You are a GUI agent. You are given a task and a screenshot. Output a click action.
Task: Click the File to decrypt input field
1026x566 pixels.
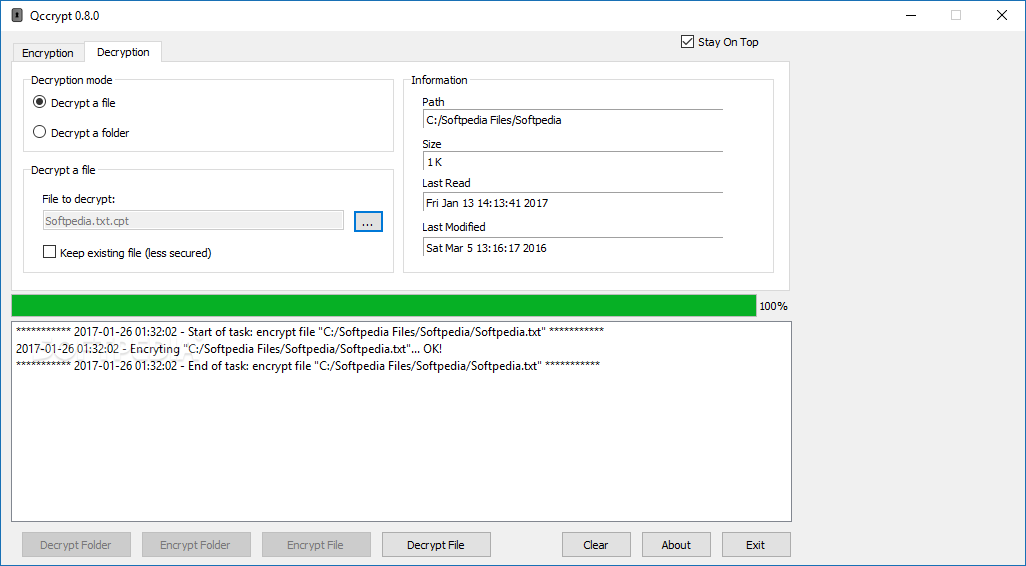tap(193, 221)
